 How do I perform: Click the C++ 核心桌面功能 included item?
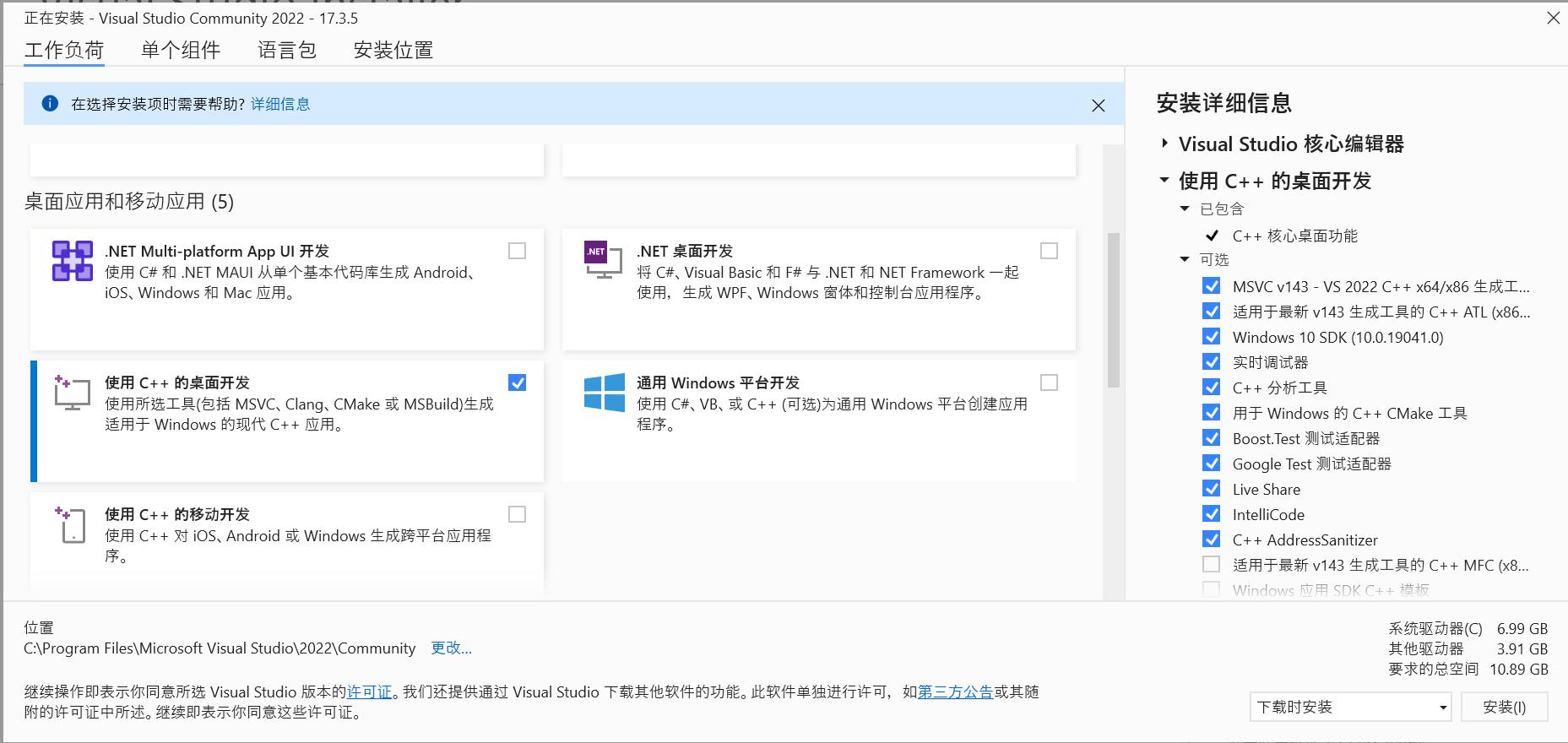point(1295,236)
